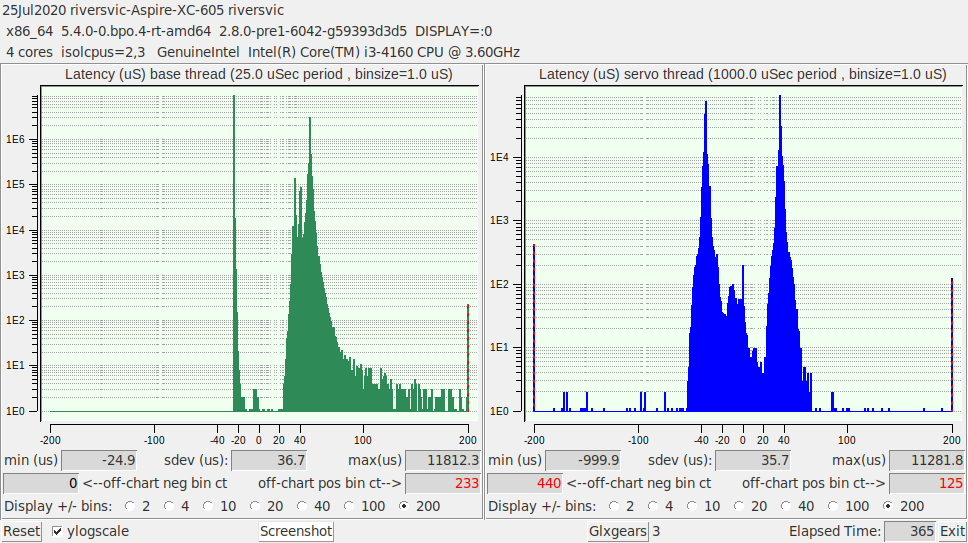Exit the latency histogram tool
The image size is (968, 543).
(952, 531)
